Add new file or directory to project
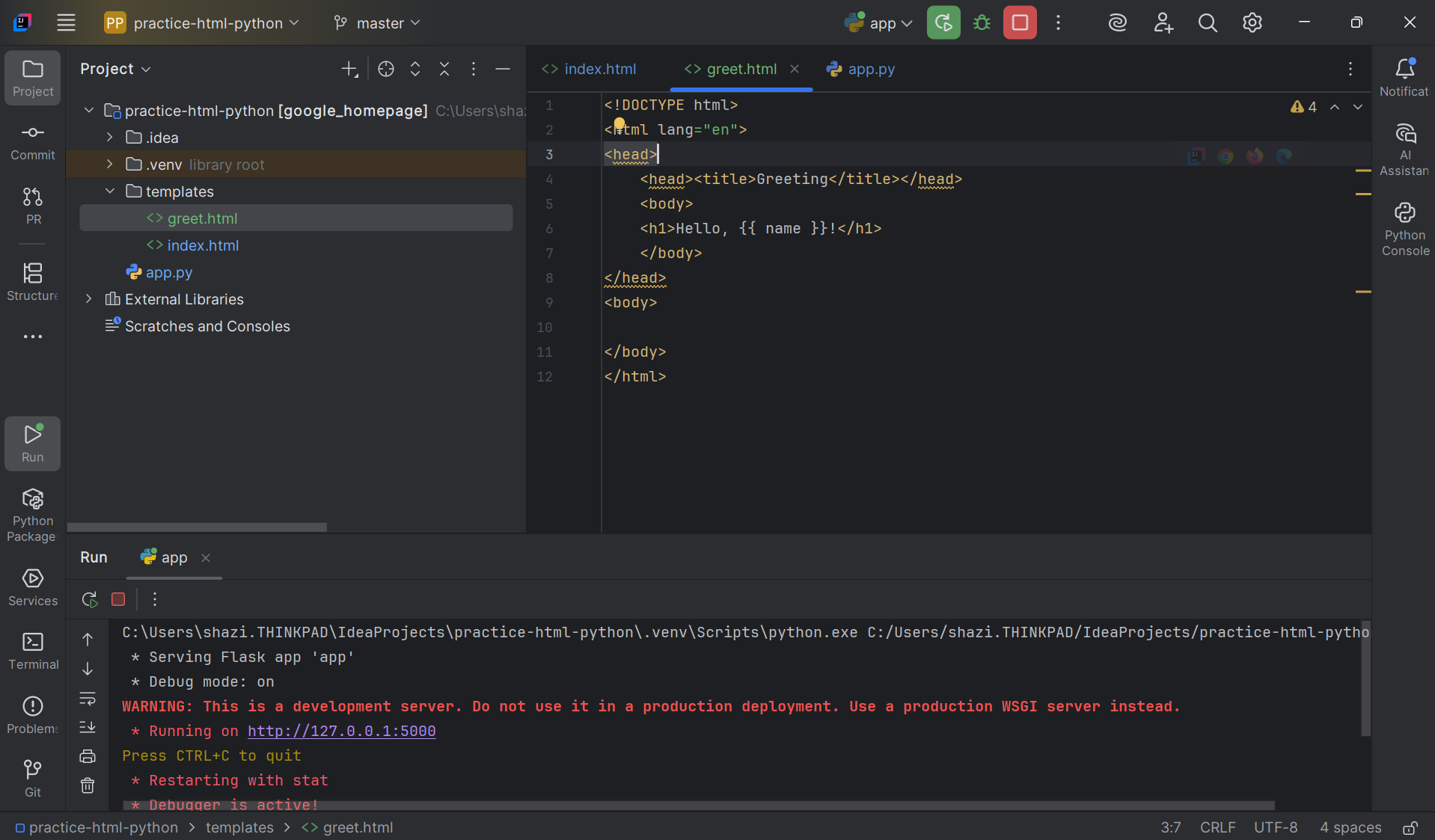The width and height of the screenshot is (1435, 840). pos(349,69)
